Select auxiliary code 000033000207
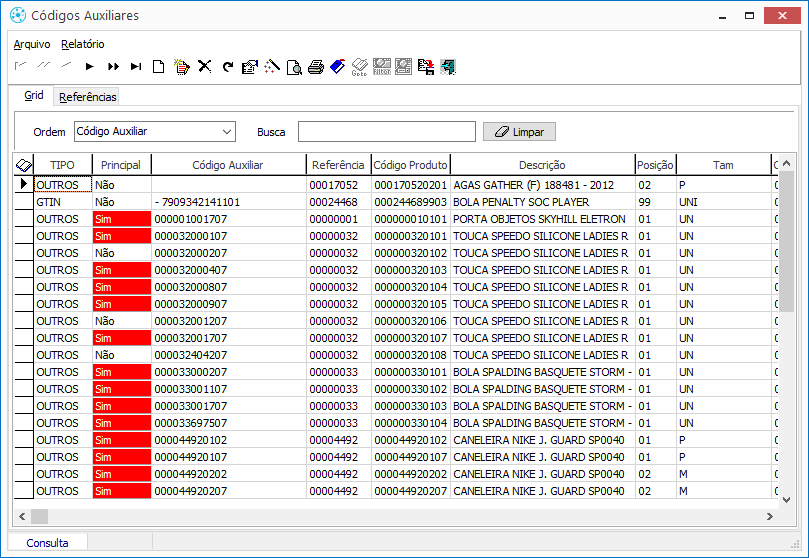Viewport: 809px width, 558px height. point(229,372)
